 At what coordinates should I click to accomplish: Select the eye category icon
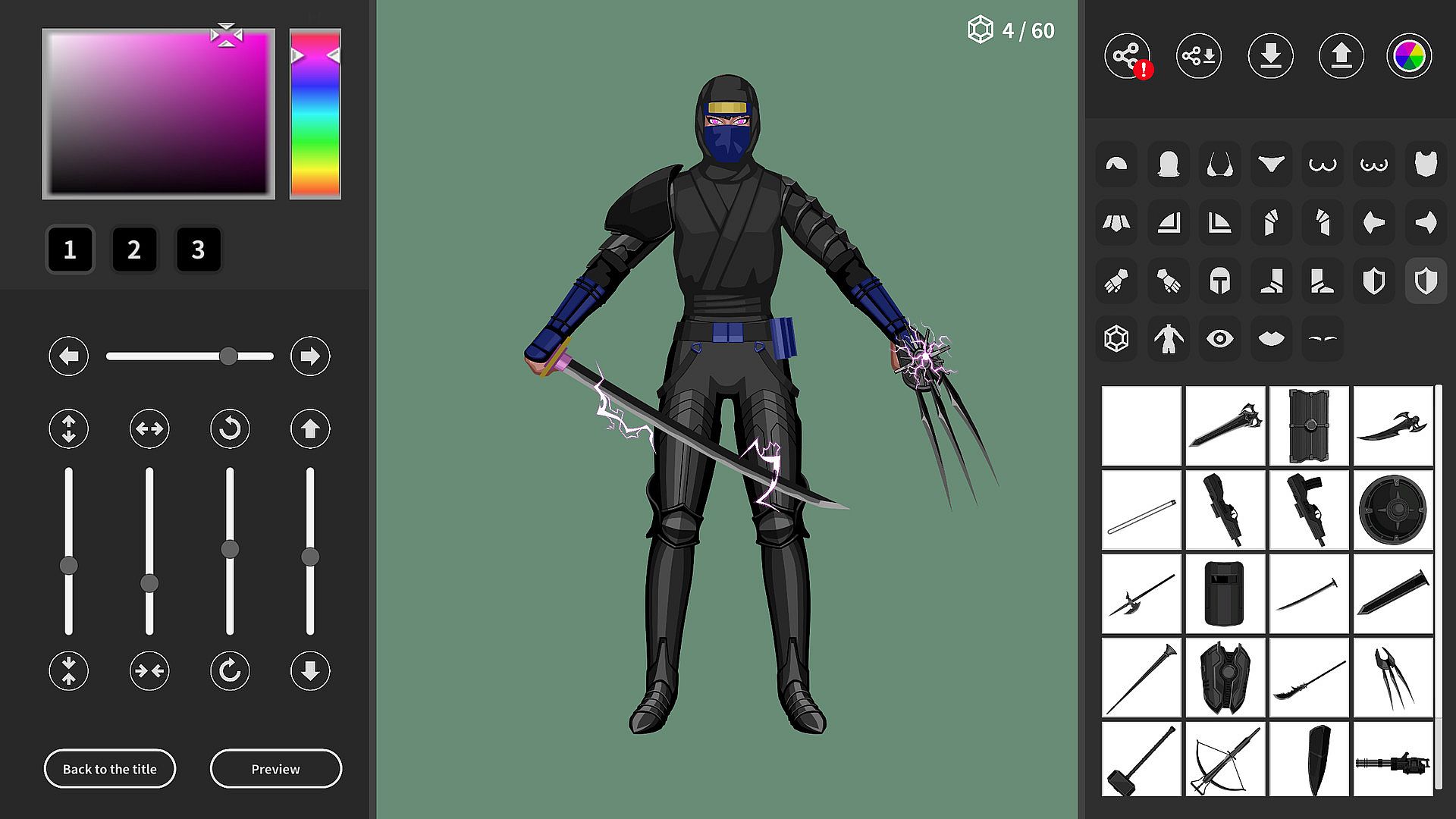coord(1219,339)
